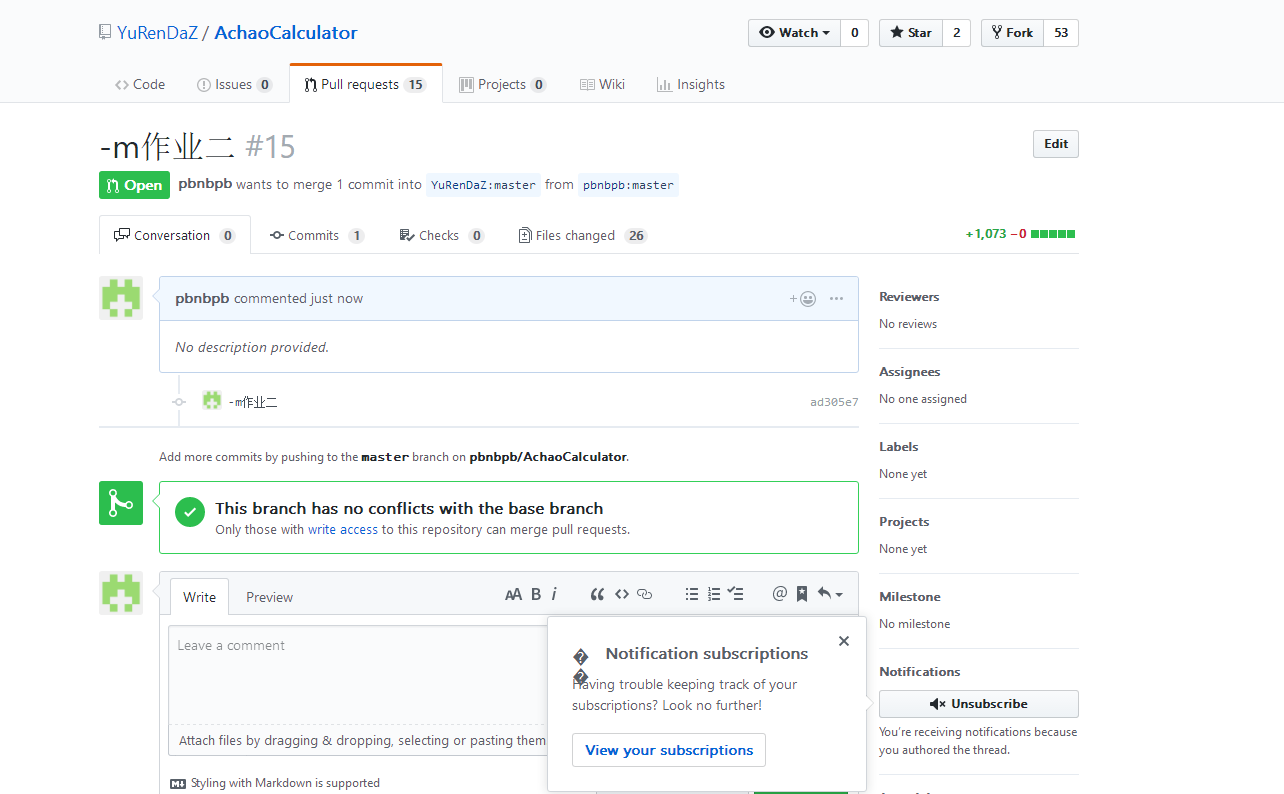The image size is (1284, 794).
Task: Click the Reviewers sidebar heading
Action: click(909, 297)
